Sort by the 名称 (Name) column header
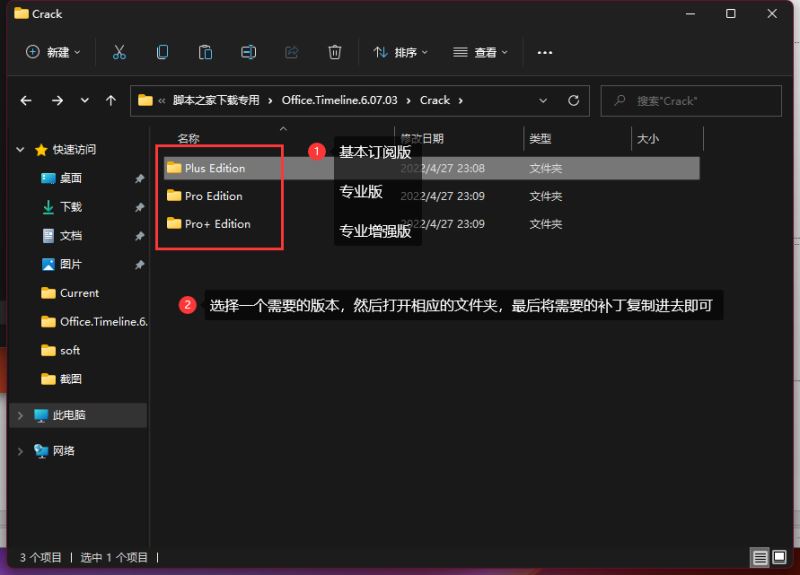The height and width of the screenshot is (575, 800). pyautogui.click(x=188, y=139)
